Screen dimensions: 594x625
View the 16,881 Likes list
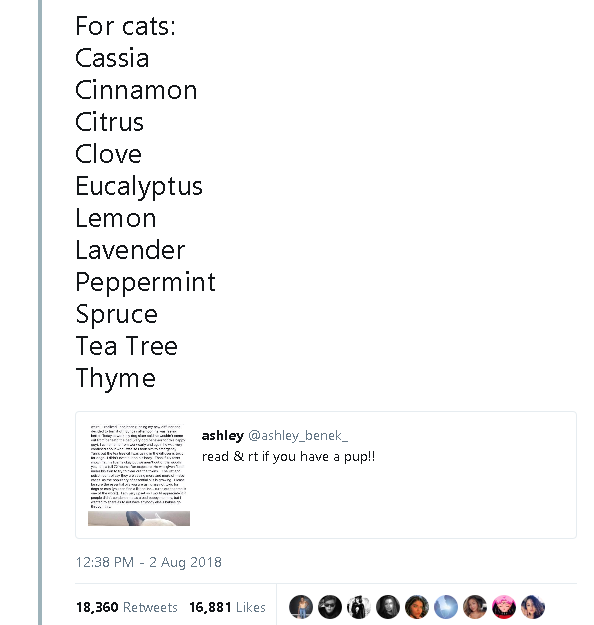(227, 607)
